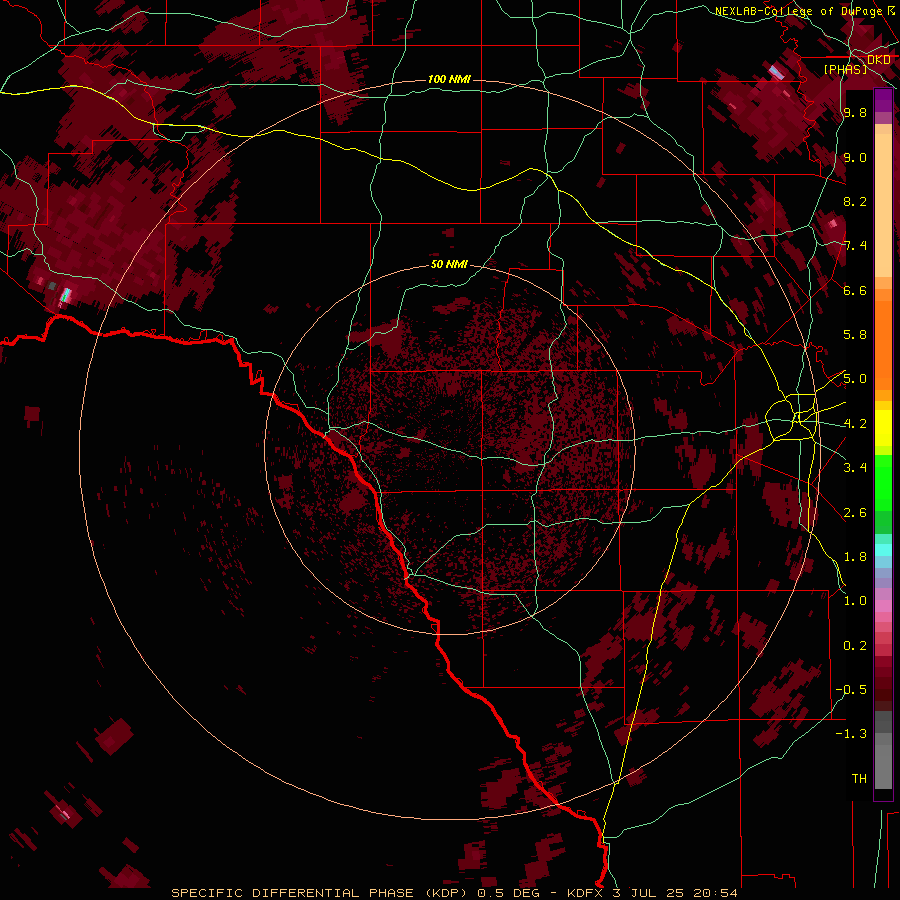Click the -1.3 scale value
Viewport: 900px width, 900px height.
pos(851,734)
